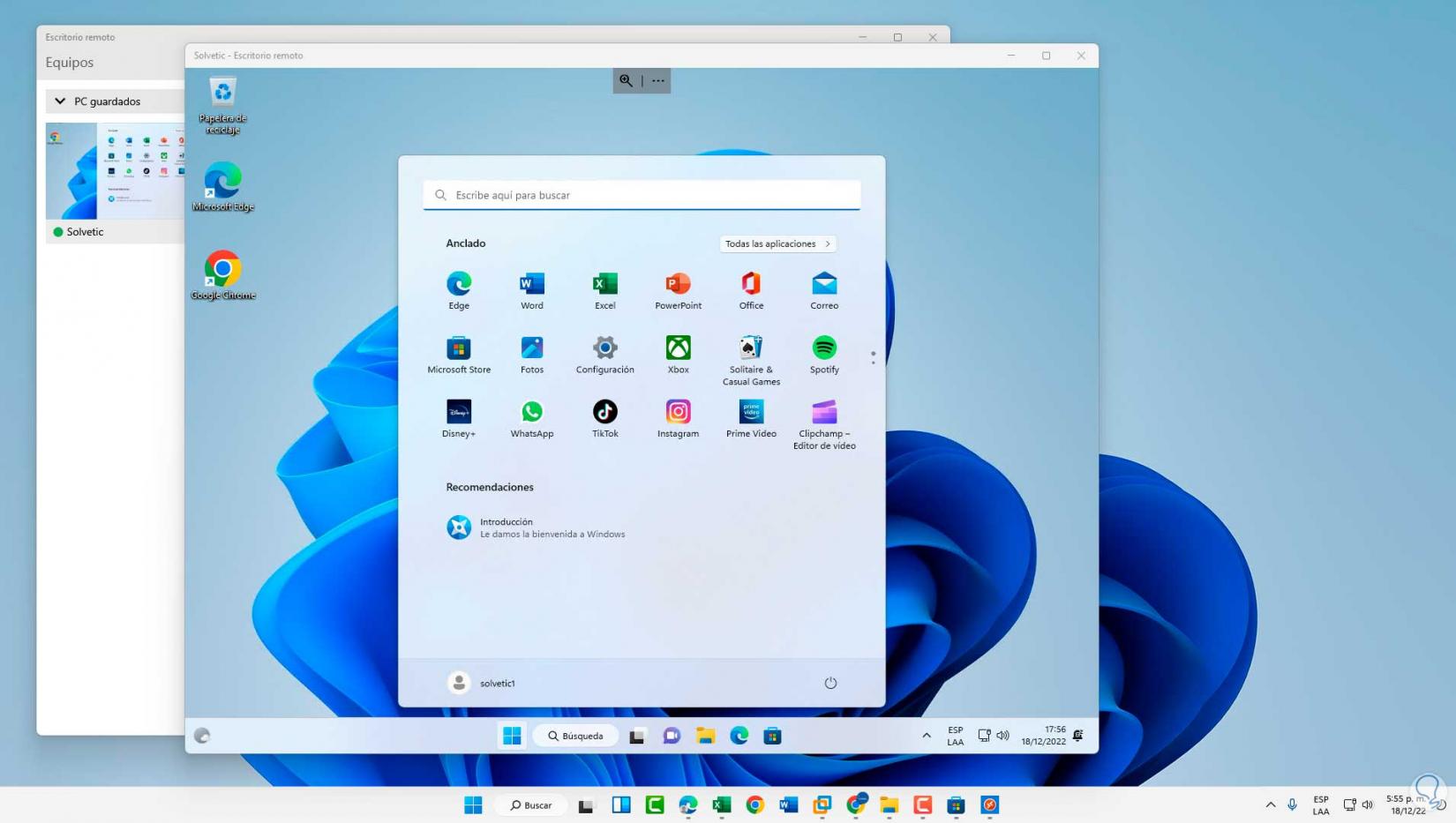The width and height of the screenshot is (1456, 823).
Task: Open the 17:56 clock in the remote taskbar
Action: [1044, 736]
